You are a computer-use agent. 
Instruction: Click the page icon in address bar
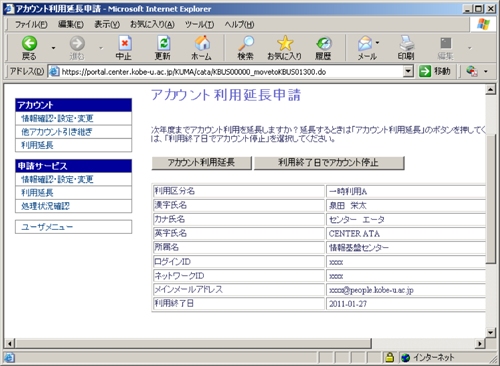[x=54, y=71]
